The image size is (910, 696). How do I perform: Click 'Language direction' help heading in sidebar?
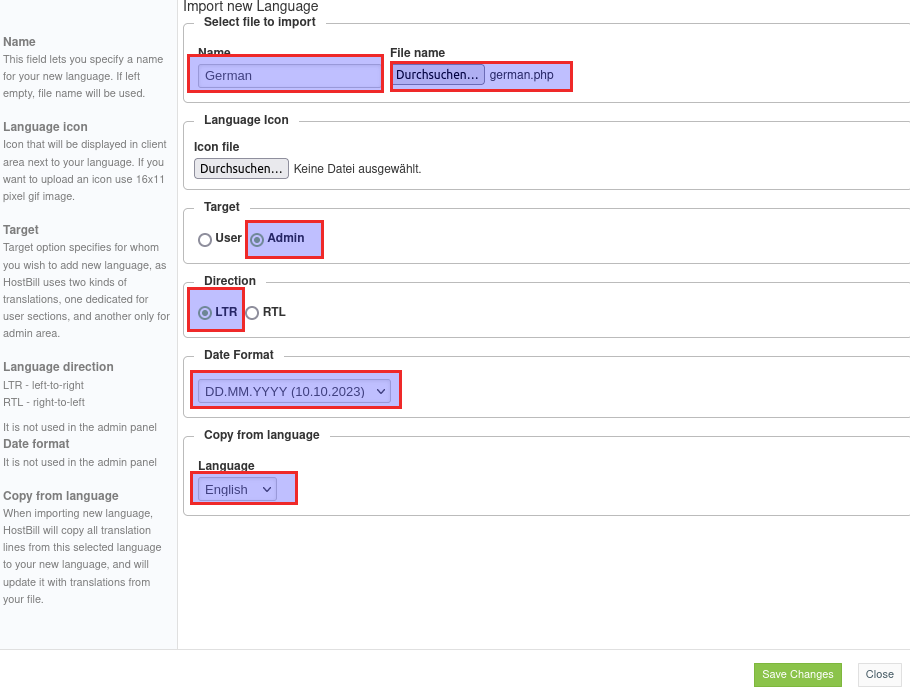[x=58, y=367]
